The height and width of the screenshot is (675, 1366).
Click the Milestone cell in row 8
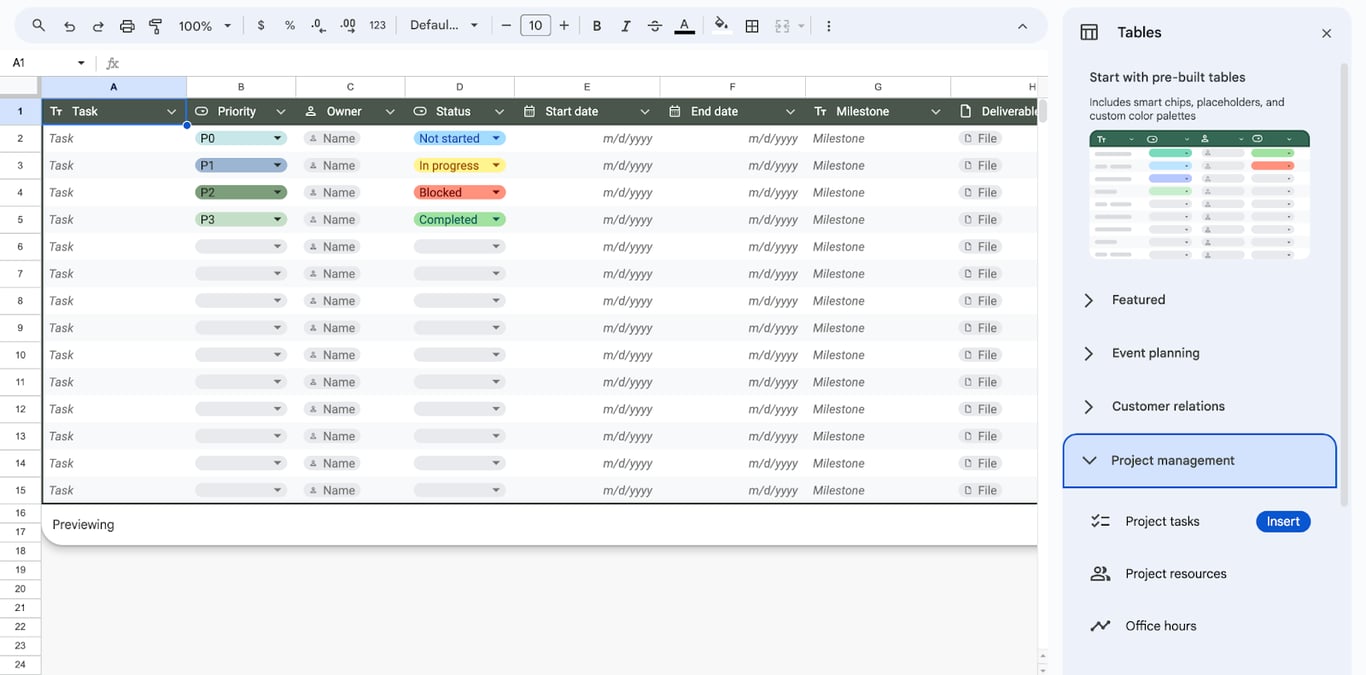pos(878,301)
